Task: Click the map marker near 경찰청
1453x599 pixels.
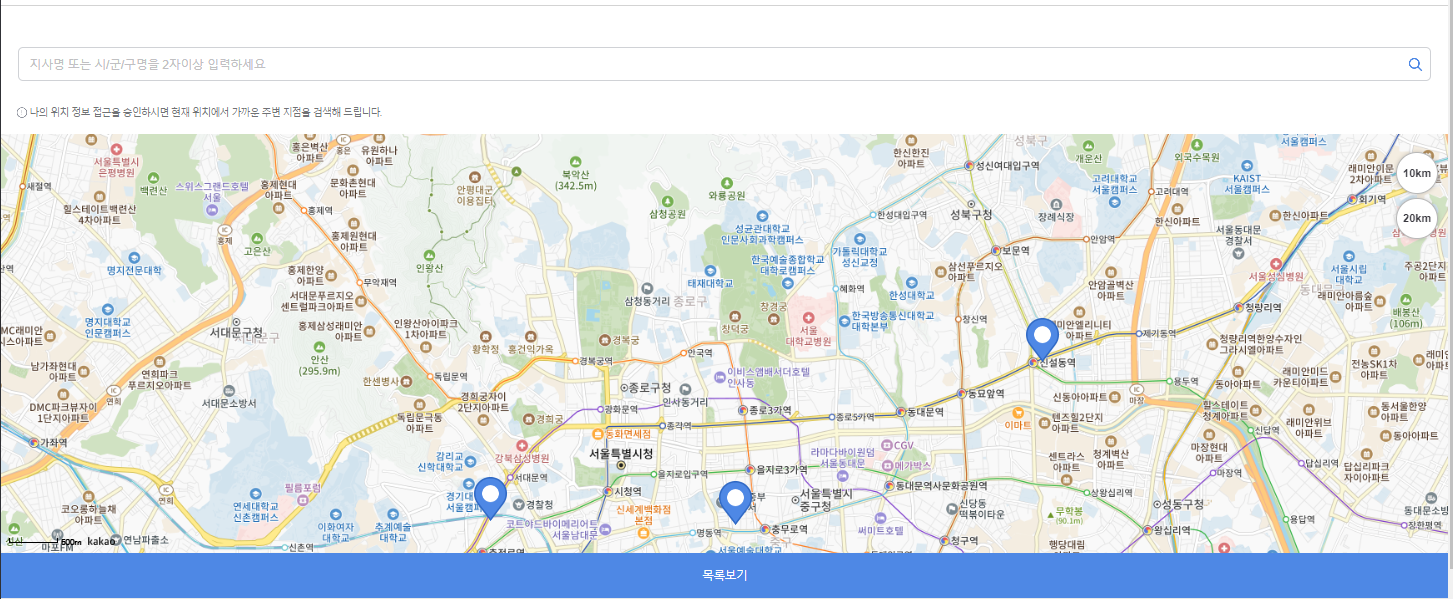Action: [490, 497]
